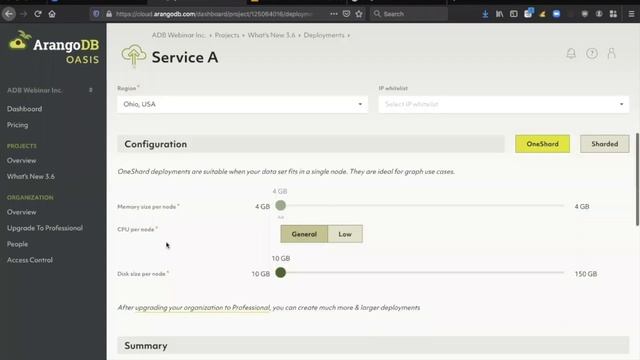Viewport: 640px width, 360px height.
Task: Open notifications bell icon
Action: (x=571, y=53)
